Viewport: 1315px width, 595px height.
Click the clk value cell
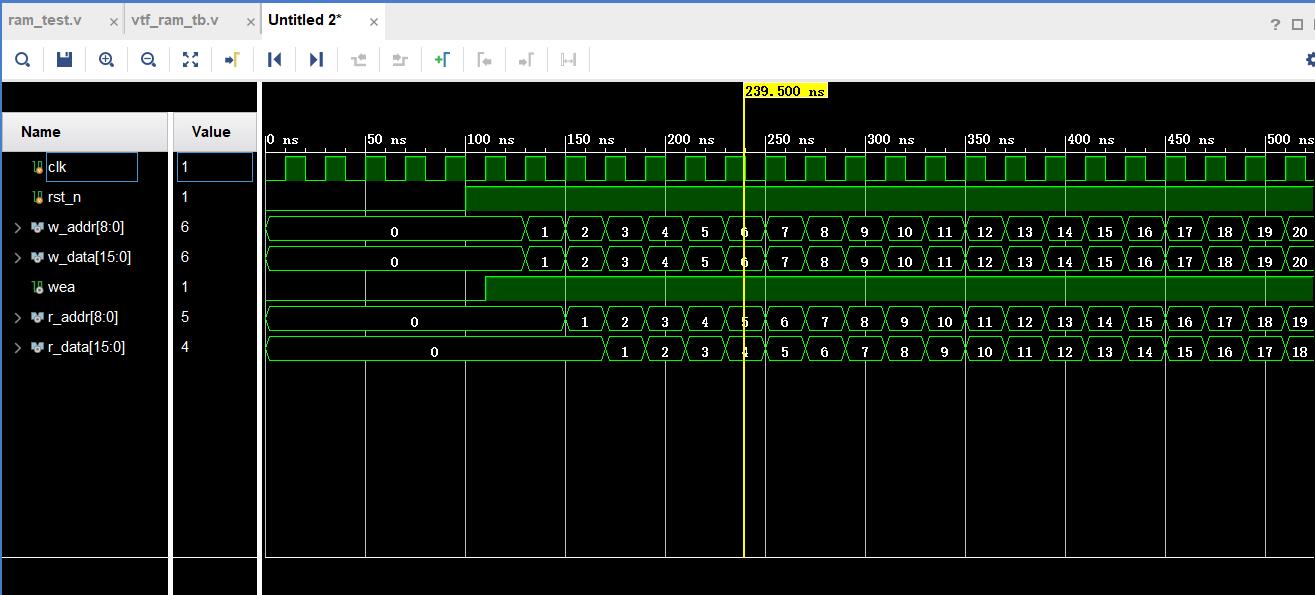215,167
